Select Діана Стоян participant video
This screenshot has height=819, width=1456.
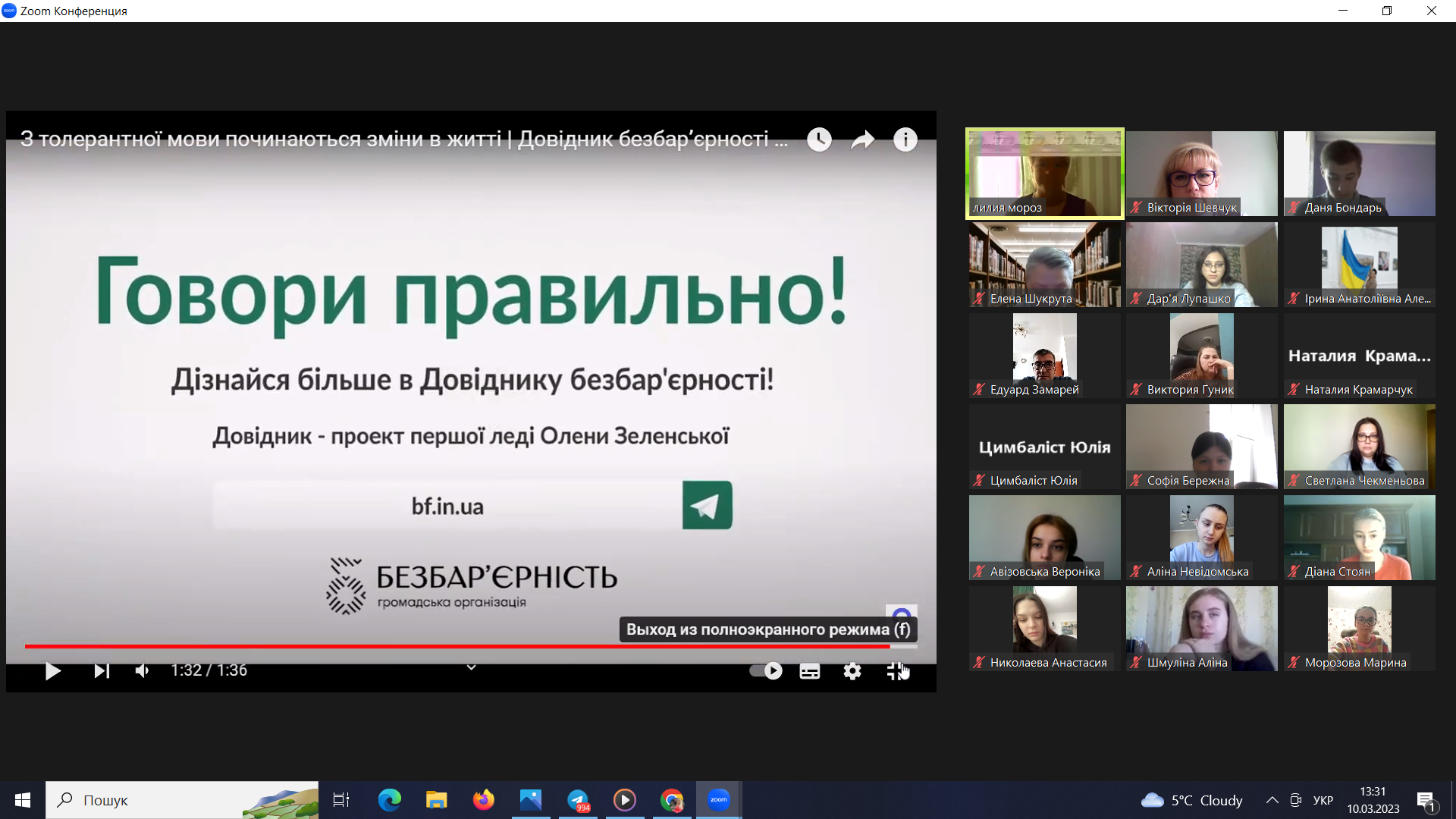(1359, 538)
